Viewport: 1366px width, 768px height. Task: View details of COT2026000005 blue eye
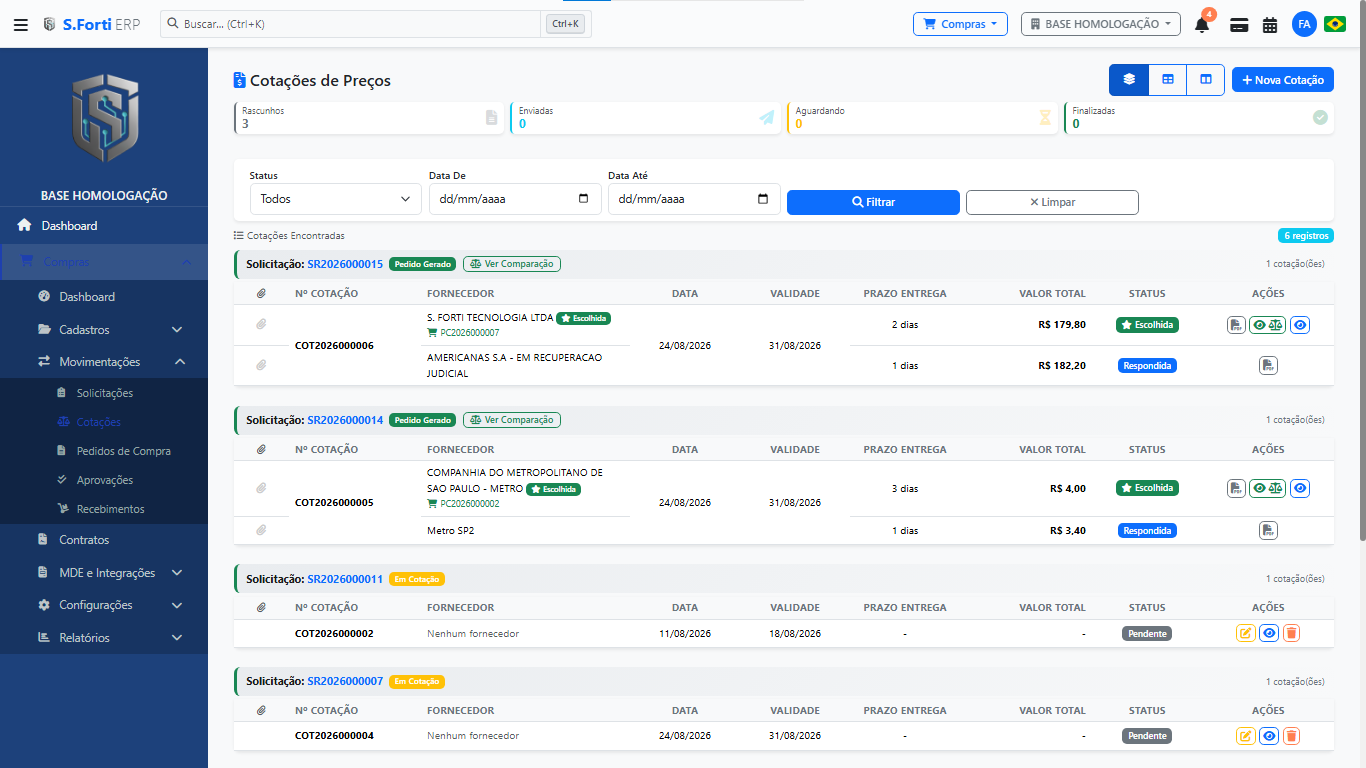coord(1299,489)
